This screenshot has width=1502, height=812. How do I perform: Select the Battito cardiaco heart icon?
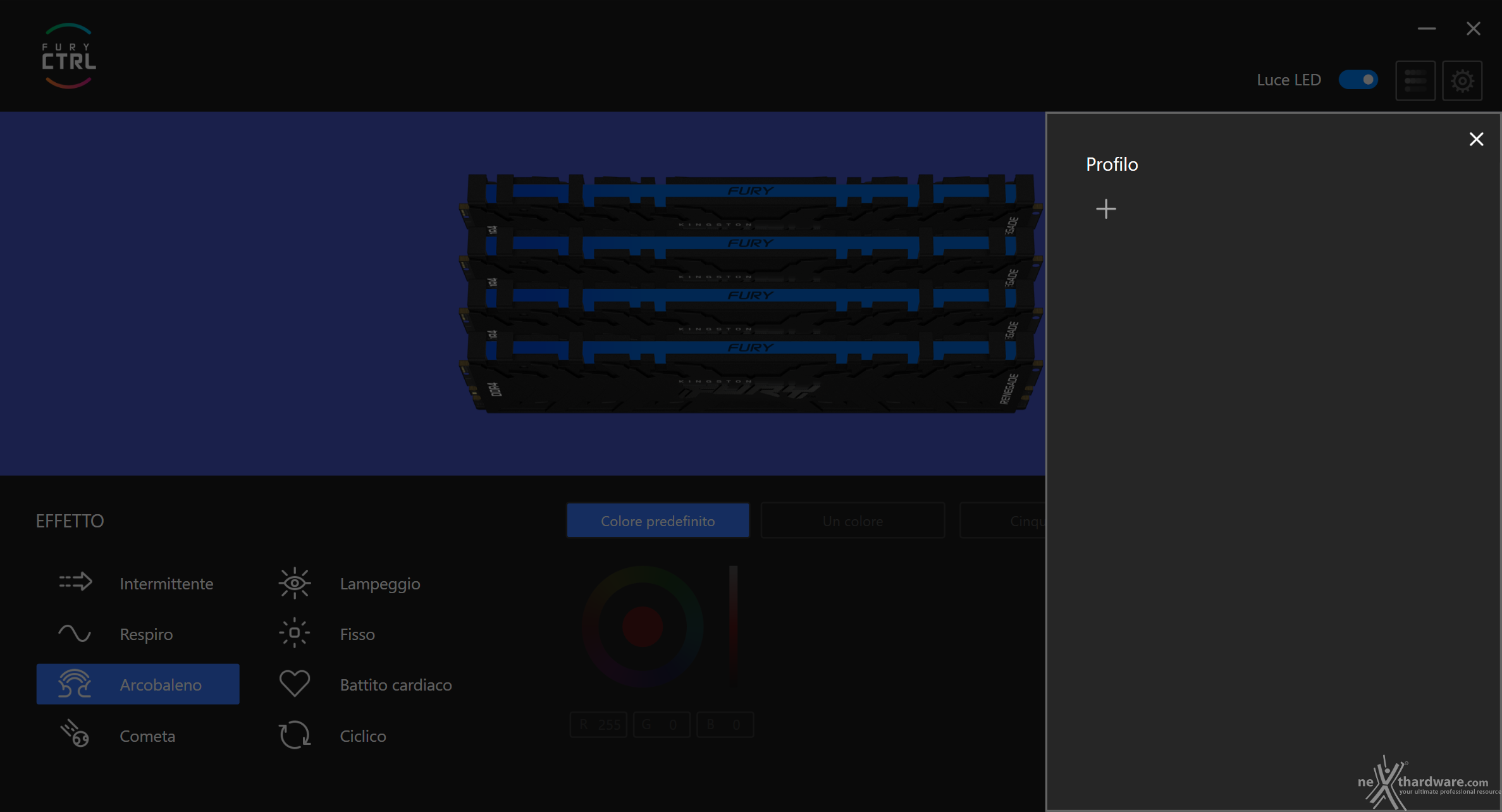click(x=295, y=684)
